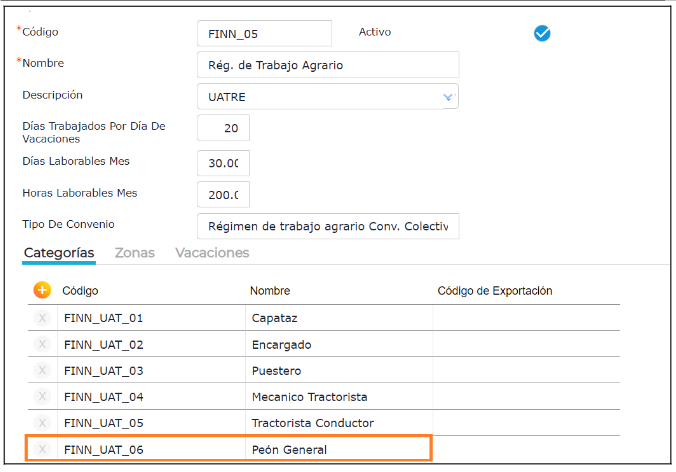Click the Horas Laborables Mes field
This screenshot has height=472, width=676.
[x=223, y=194]
